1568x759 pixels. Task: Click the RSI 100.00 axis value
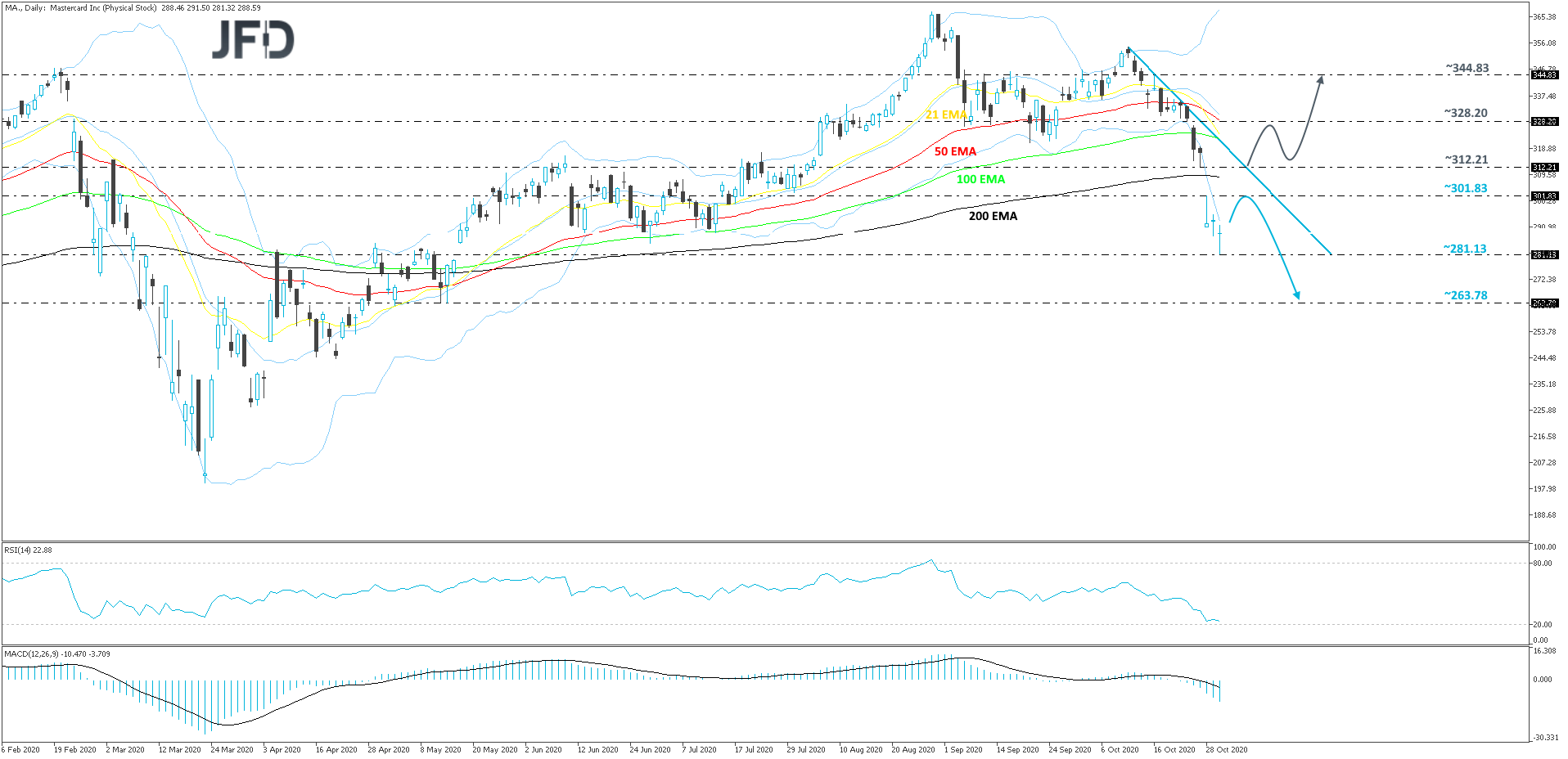coord(1544,547)
